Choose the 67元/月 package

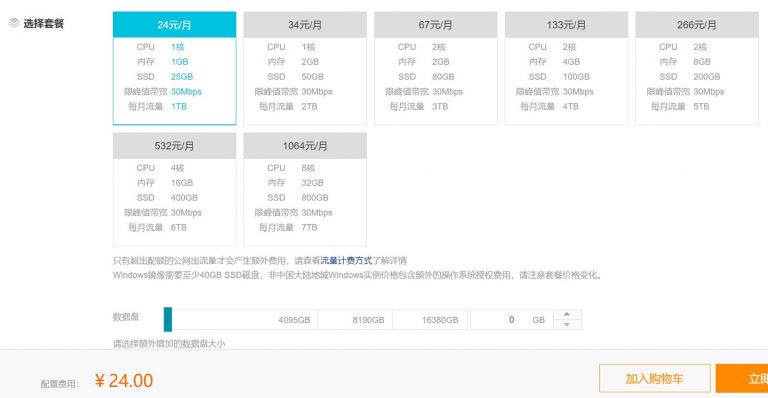(435, 69)
